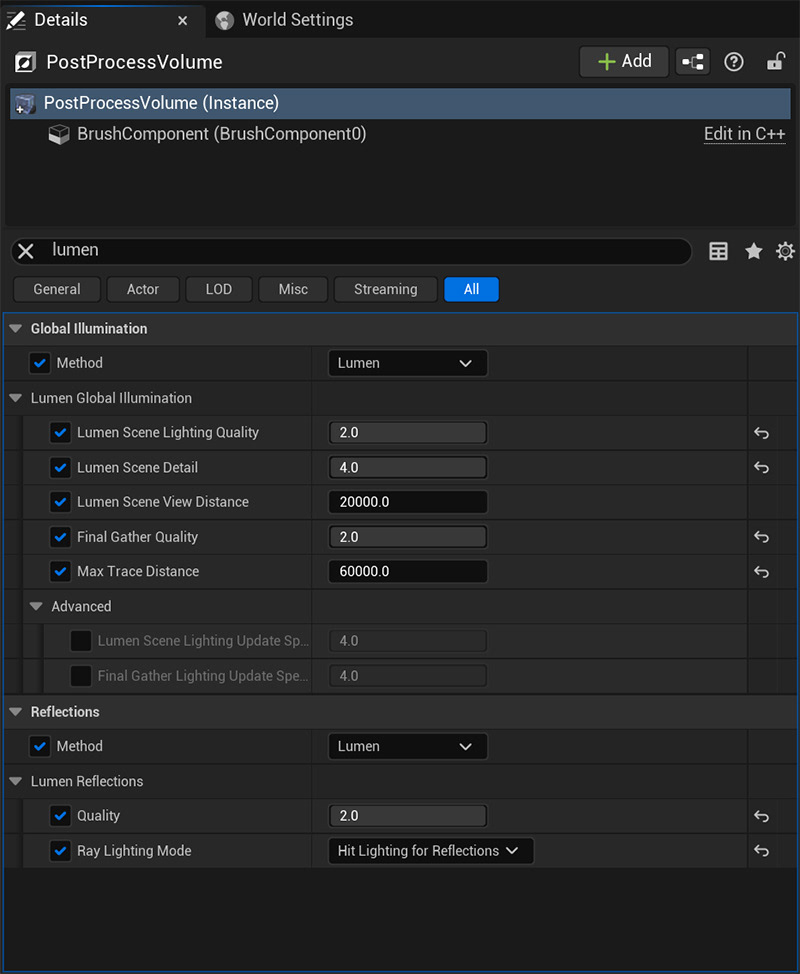Open Reflections Method Lumen dropdown
Viewport: 800px width, 974px height.
(x=408, y=746)
